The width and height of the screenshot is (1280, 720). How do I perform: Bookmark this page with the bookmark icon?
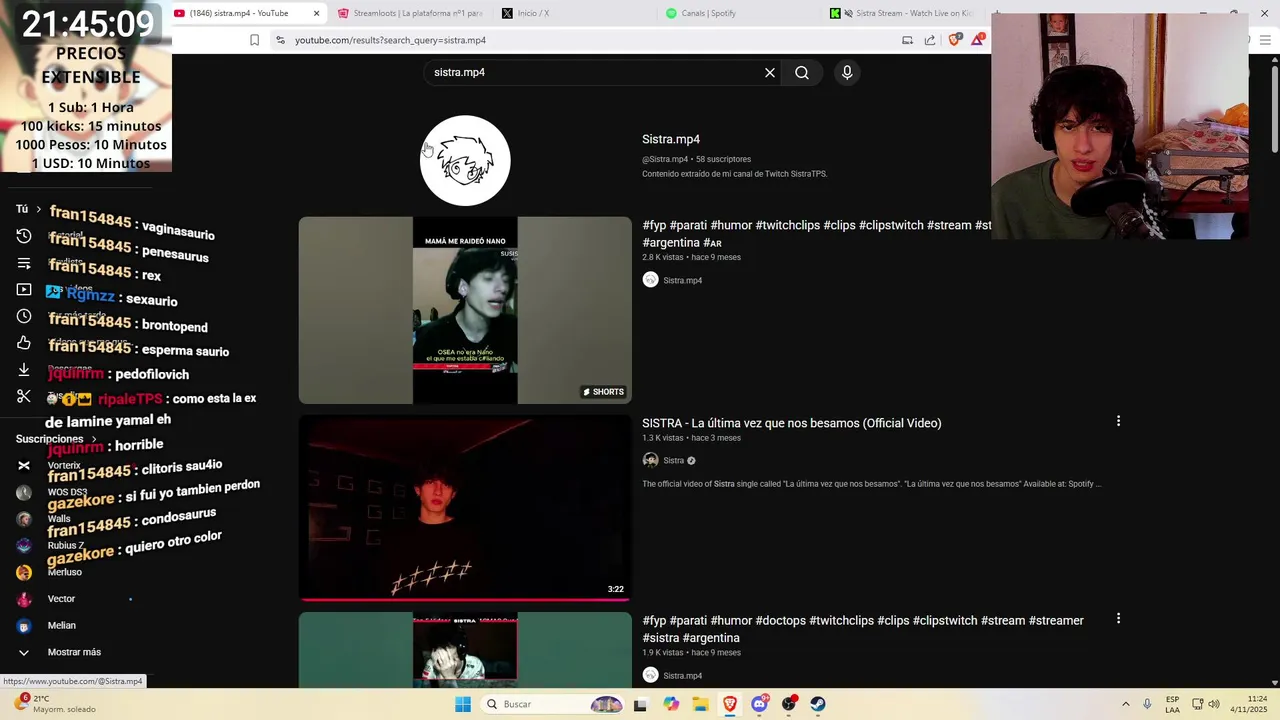(x=254, y=40)
